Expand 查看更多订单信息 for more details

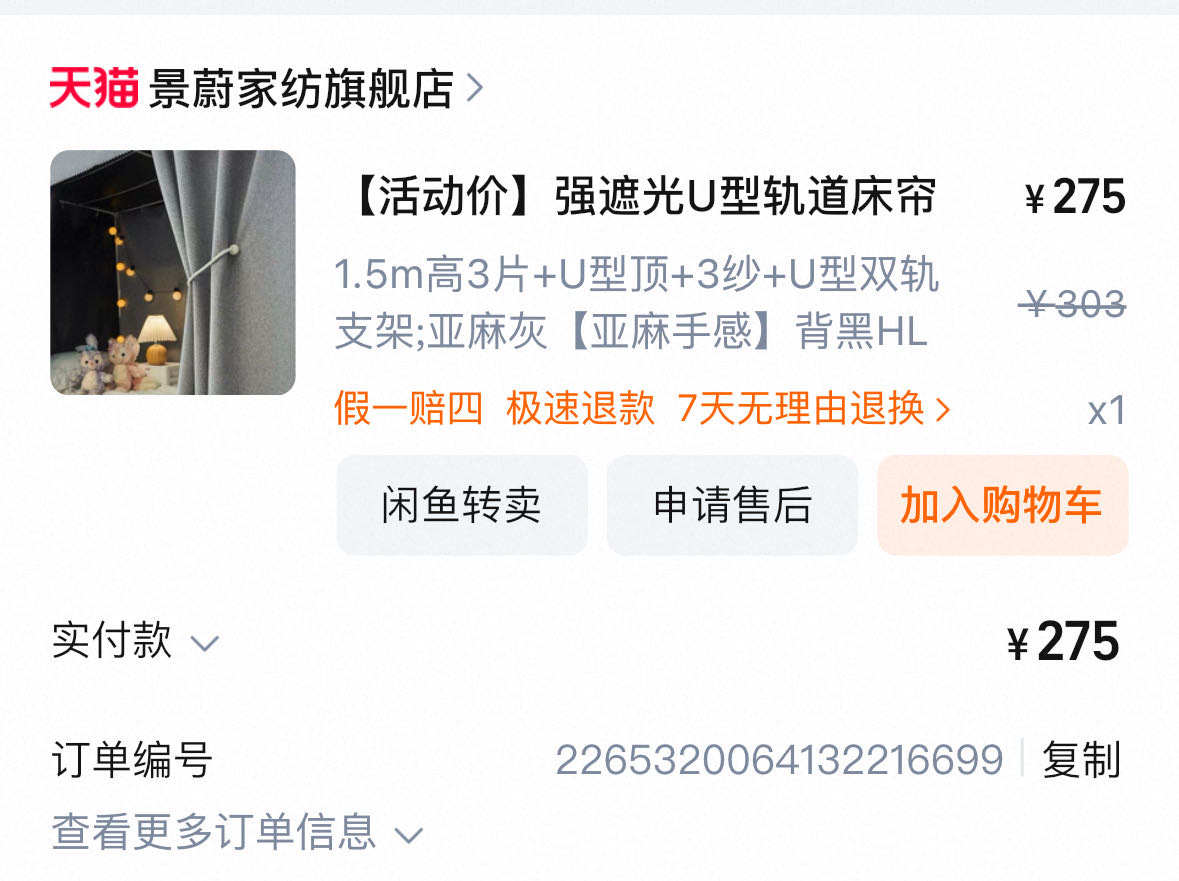coord(237,832)
